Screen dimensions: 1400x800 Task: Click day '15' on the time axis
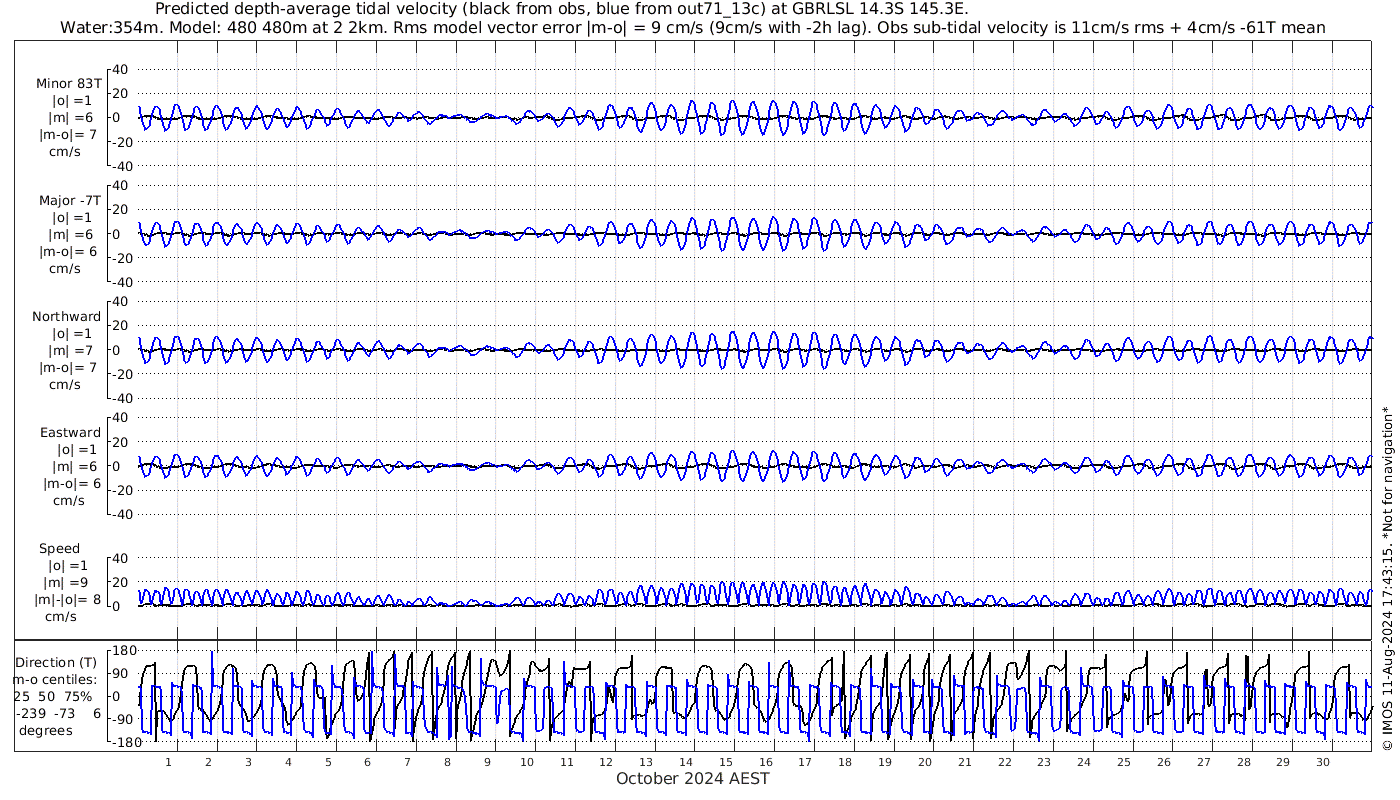click(726, 762)
